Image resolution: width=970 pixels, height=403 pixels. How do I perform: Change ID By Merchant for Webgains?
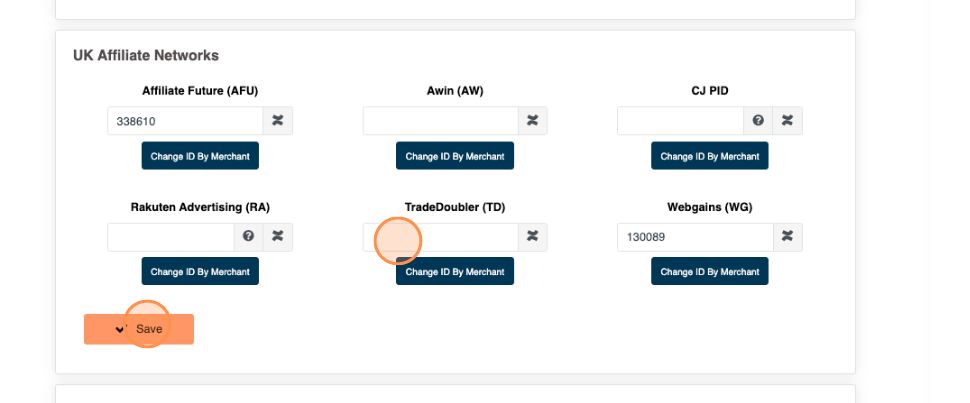click(710, 271)
